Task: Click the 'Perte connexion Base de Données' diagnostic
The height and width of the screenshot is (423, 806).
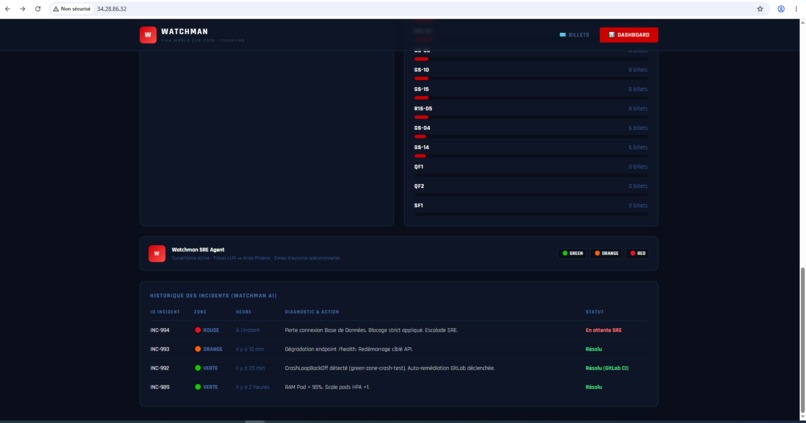Action: pyautogui.click(x=371, y=330)
